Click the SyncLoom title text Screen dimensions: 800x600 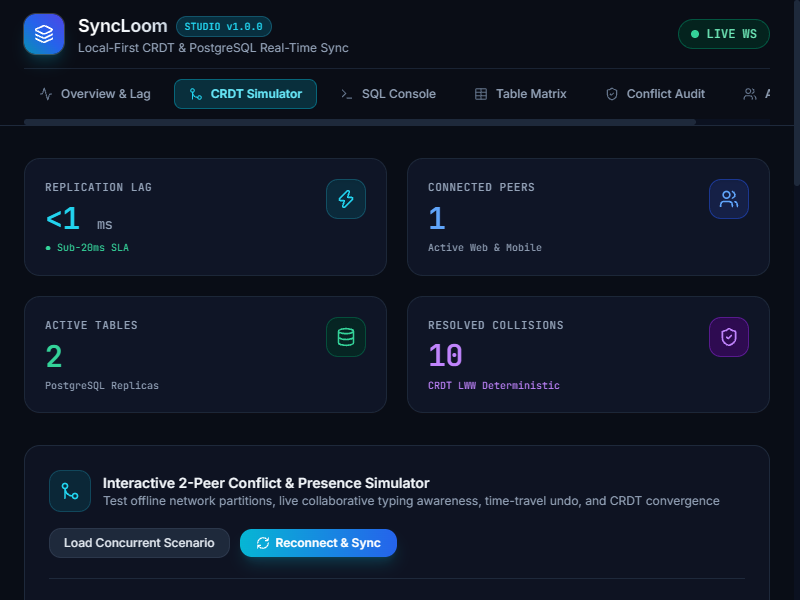tap(122, 26)
